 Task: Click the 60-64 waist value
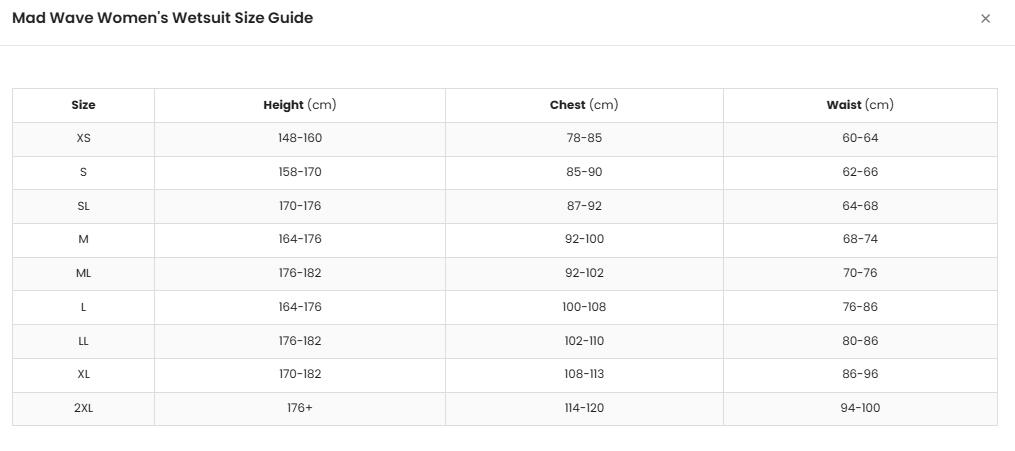point(860,138)
